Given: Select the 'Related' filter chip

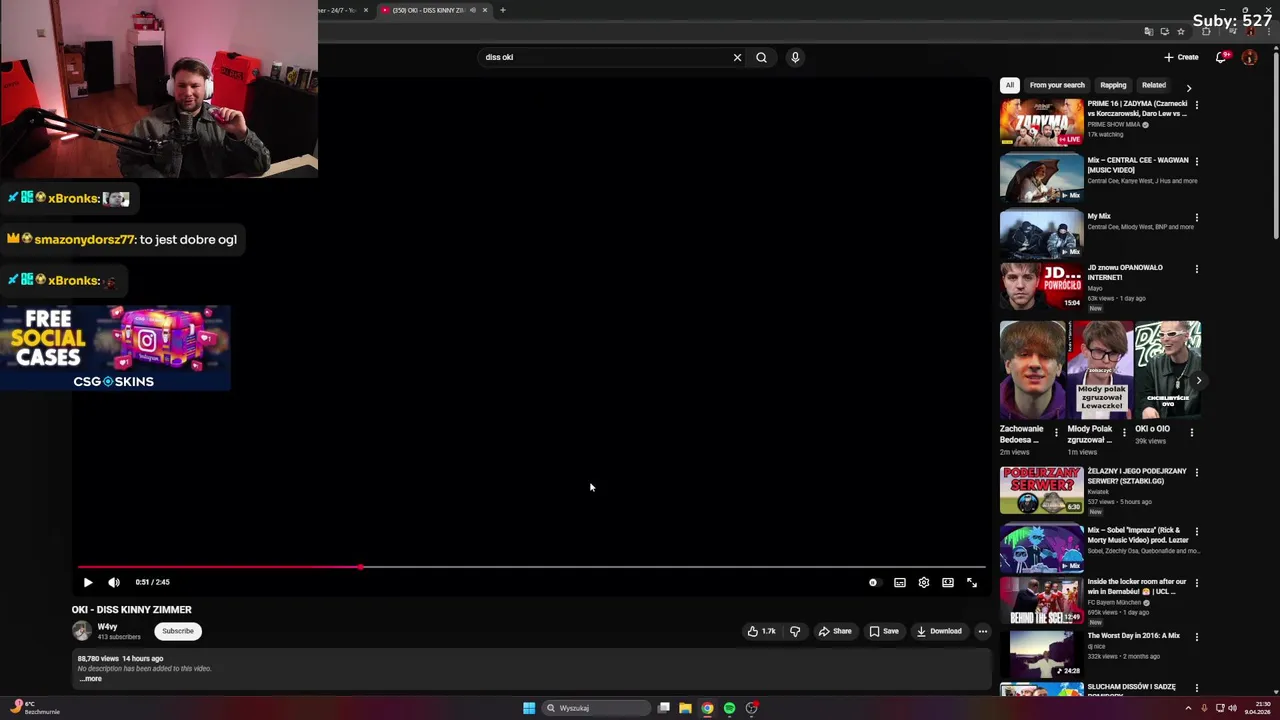Looking at the screenshot, I should coord(1154,85).
